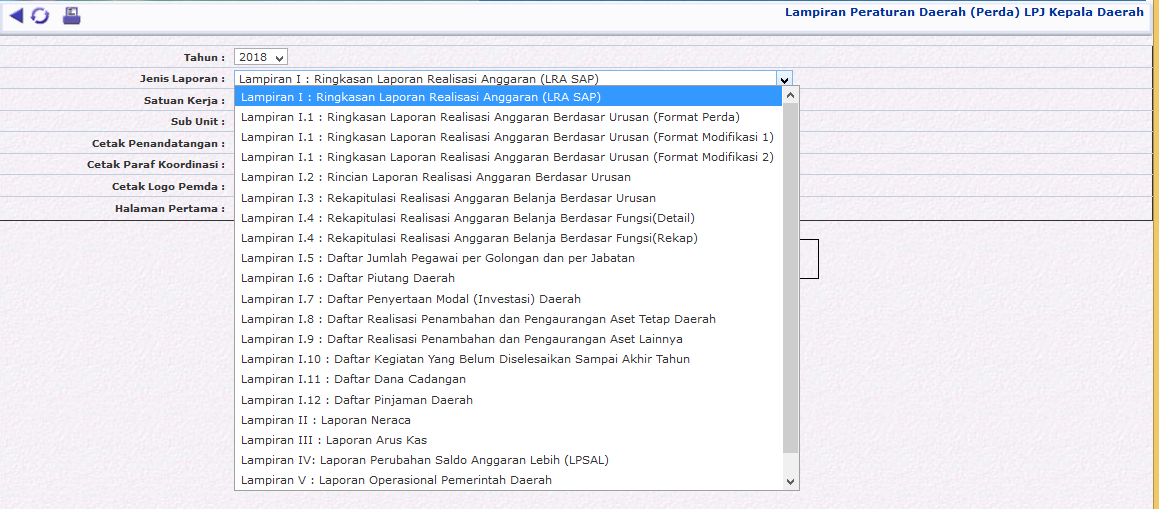Collapse the Jenis Laporan dropdown arrow
1159x509 pixels.
coord(784,79)
